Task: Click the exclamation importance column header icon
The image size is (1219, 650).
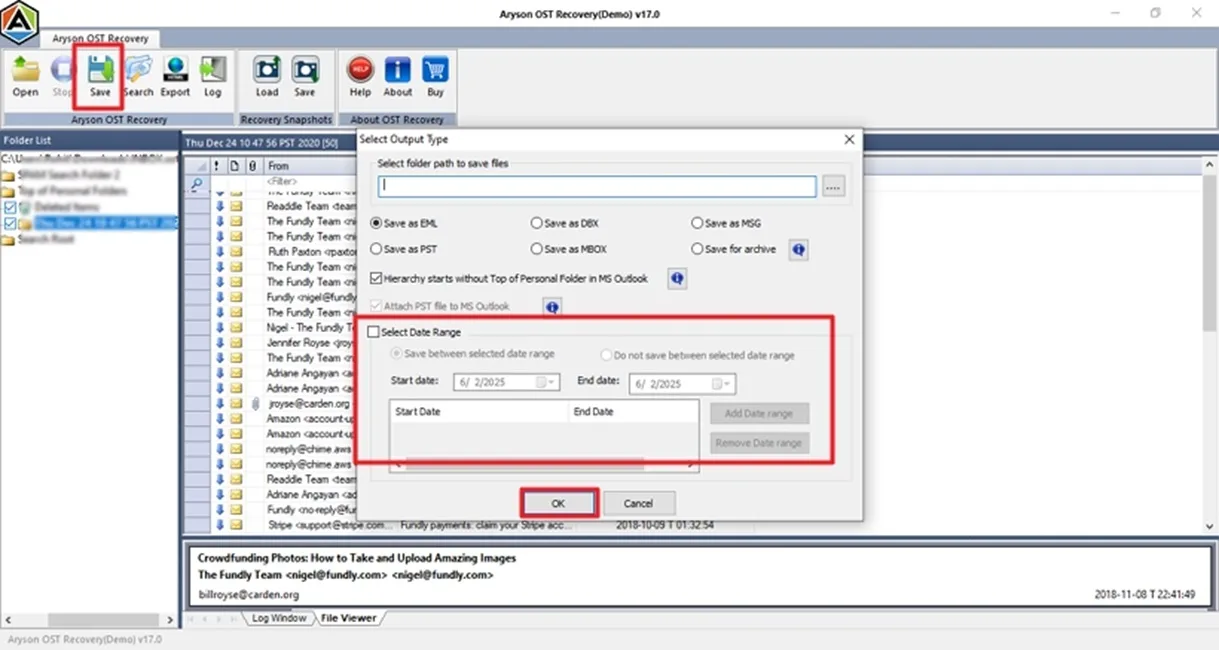Action: pyautogui.click(x=216, y=166)
